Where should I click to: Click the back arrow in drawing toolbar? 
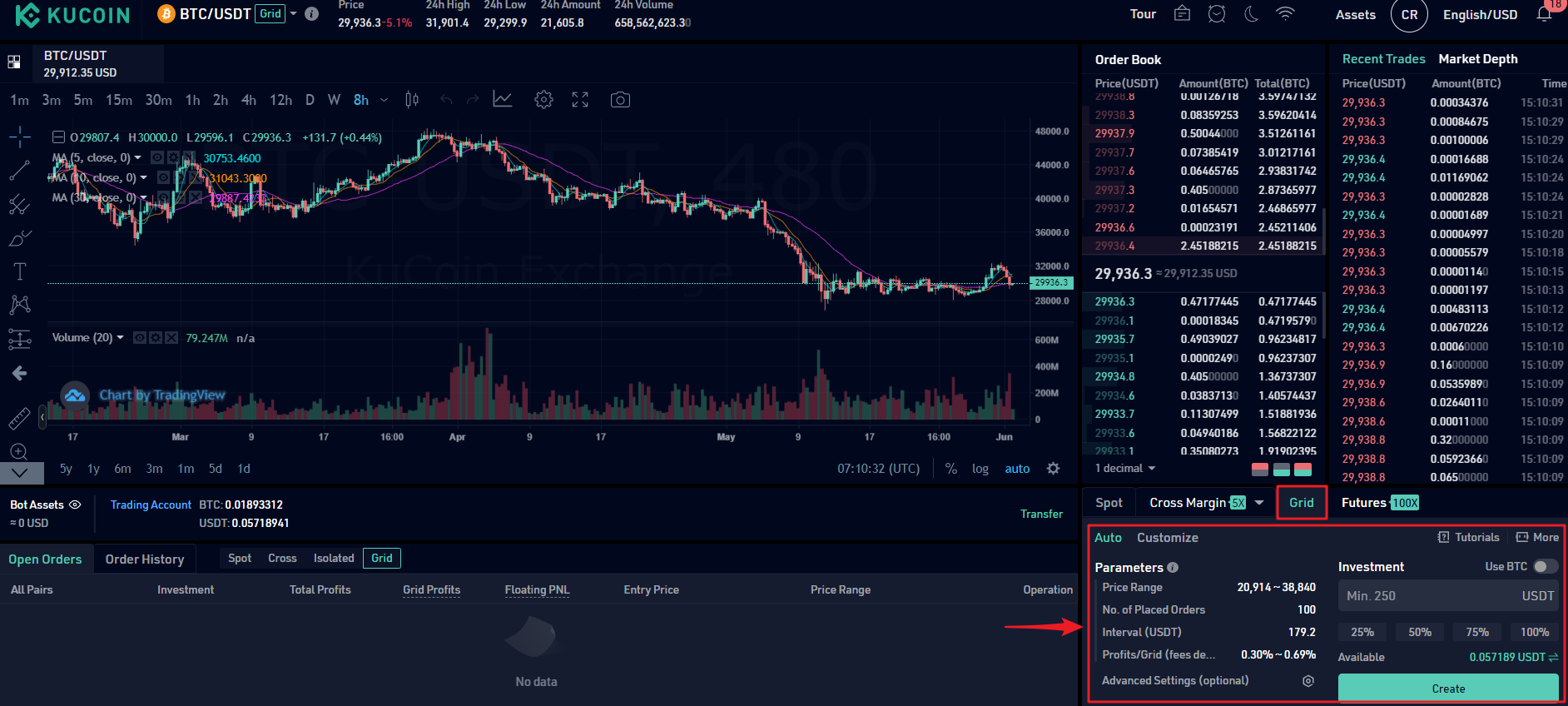pos(19,373)
